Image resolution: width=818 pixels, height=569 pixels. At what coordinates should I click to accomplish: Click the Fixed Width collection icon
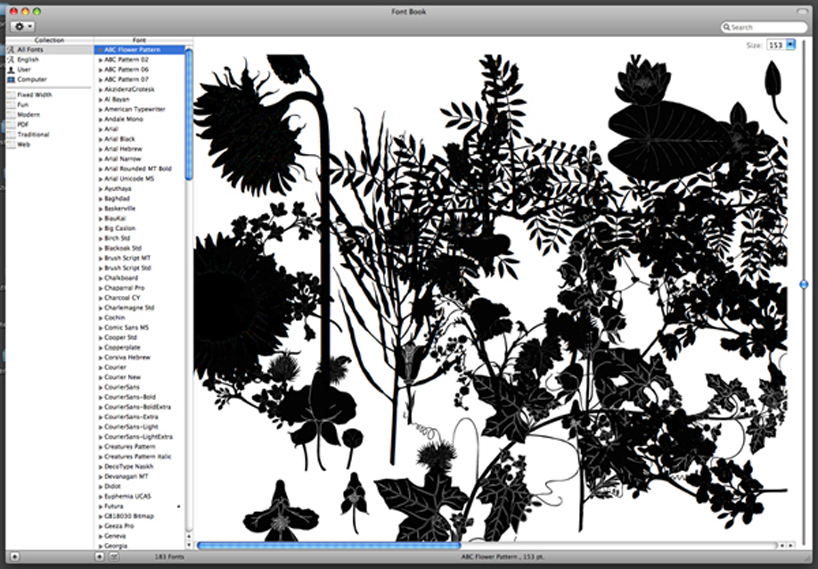(x=11, y=94)
